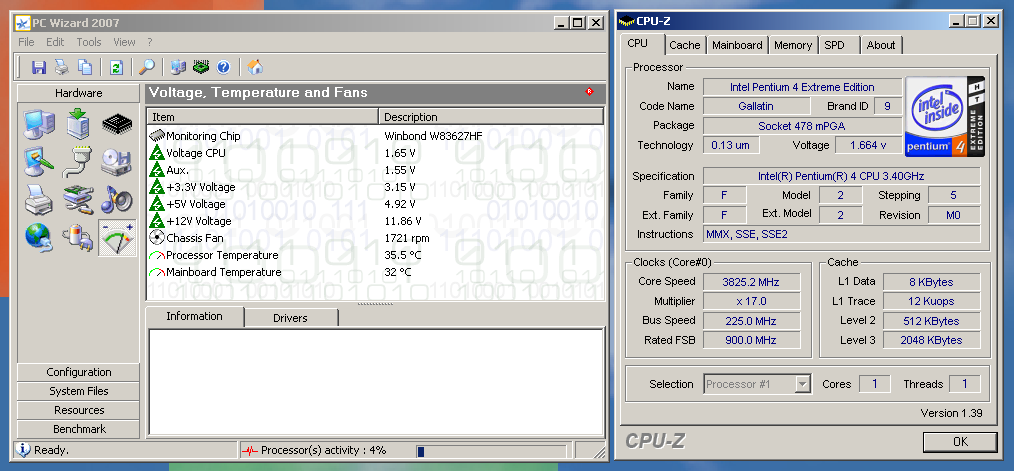Click the blue Help question mark icon
This screenshot has width=1014, height=471.
223,67
